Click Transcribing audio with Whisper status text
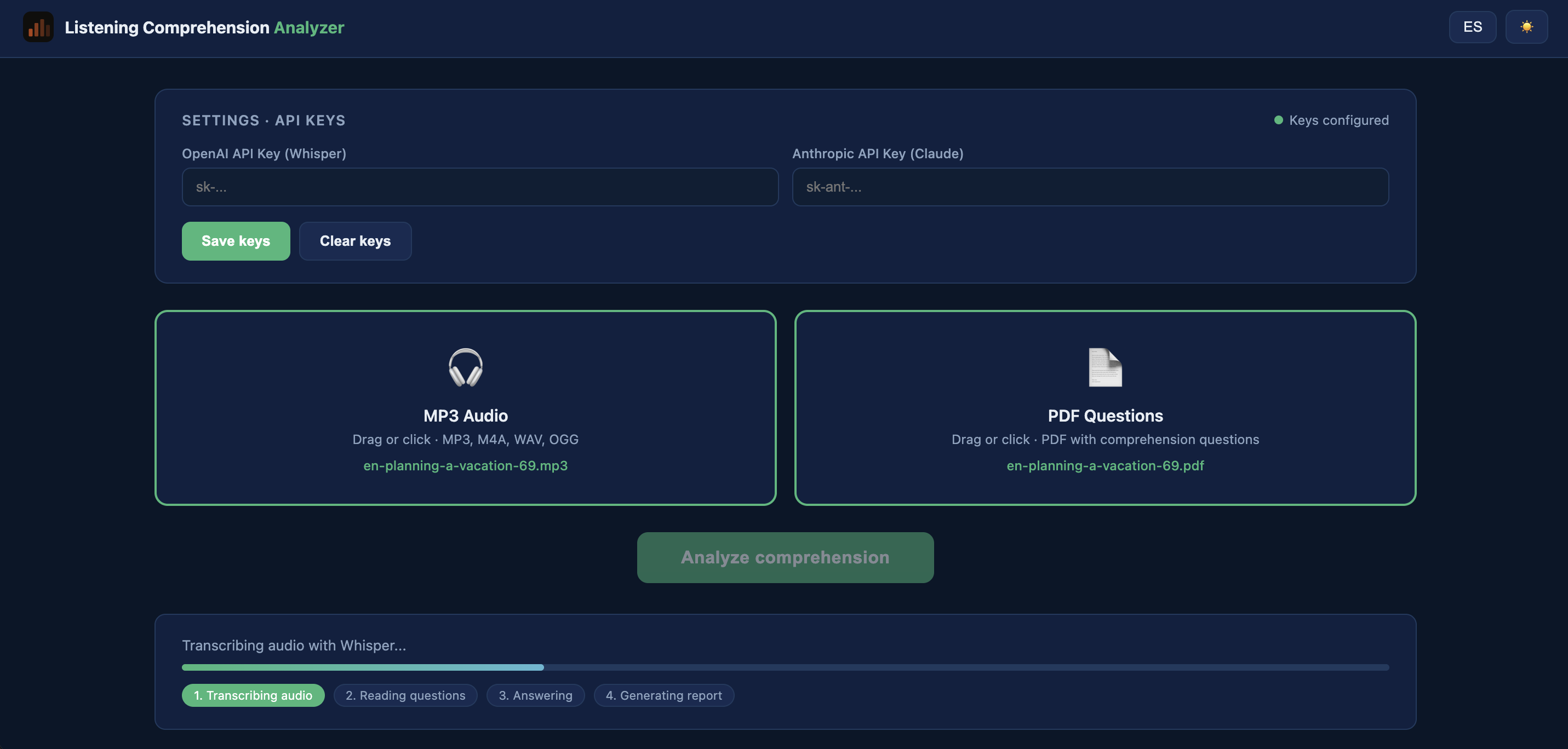The image size is (1568, 749). coord(294,645)
